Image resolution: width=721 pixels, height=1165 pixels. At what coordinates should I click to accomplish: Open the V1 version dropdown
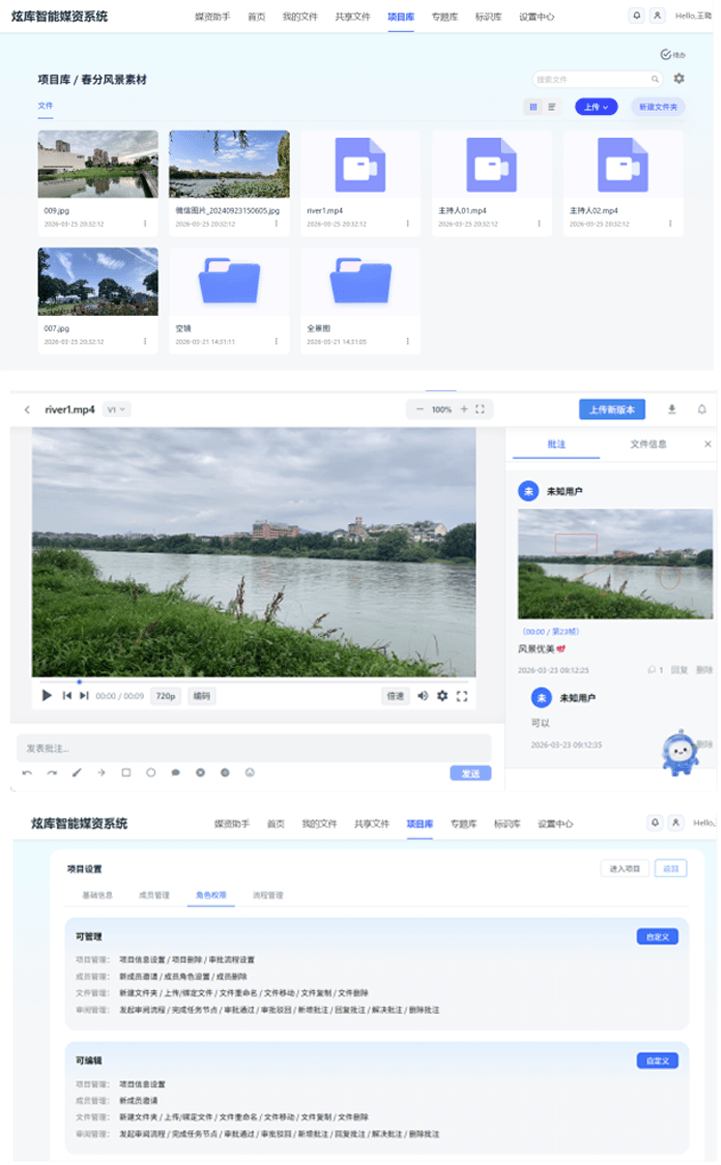point(116,409)
